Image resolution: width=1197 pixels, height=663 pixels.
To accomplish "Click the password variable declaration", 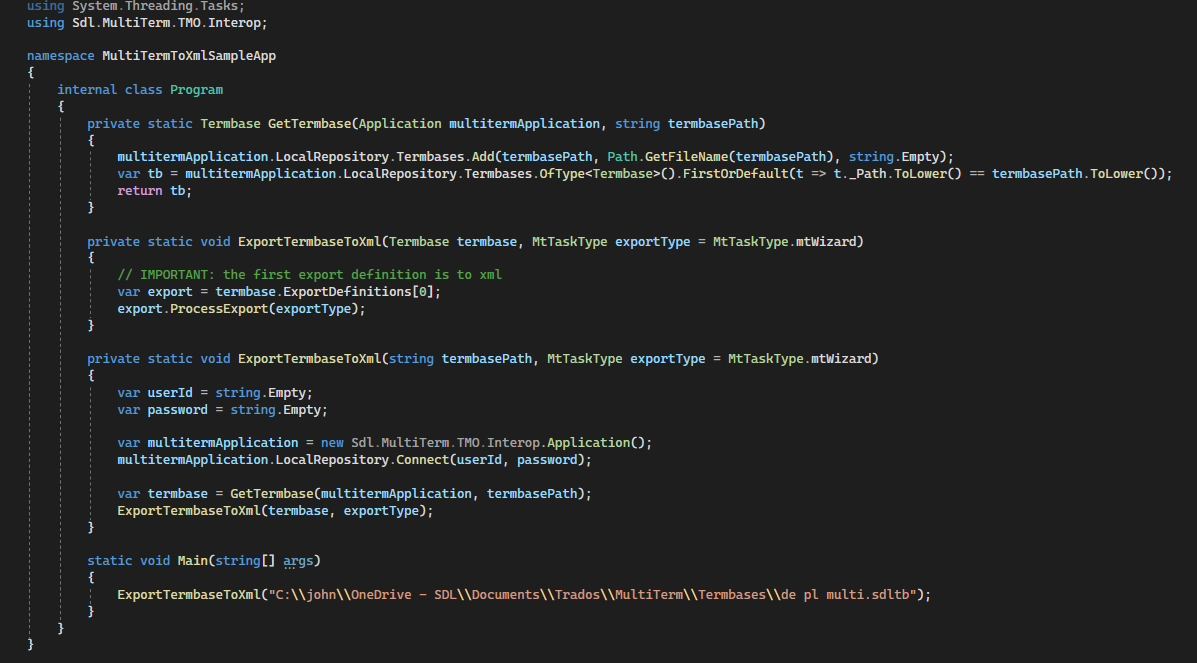I will click(x=177, y=410).
